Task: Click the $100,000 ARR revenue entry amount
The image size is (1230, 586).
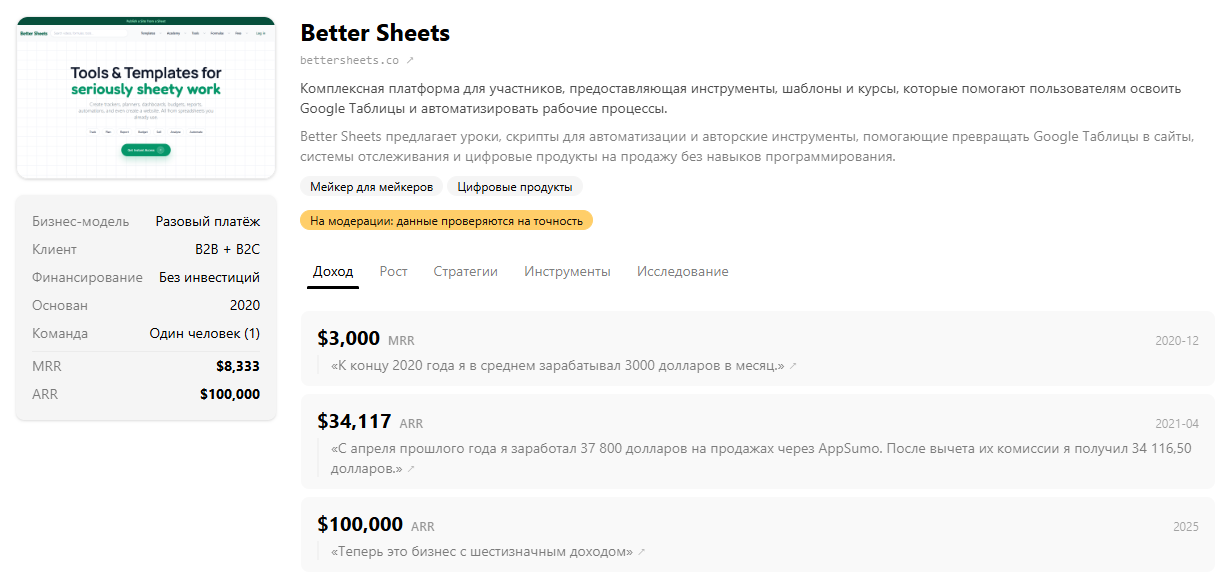Action: [x=360, y=524]
